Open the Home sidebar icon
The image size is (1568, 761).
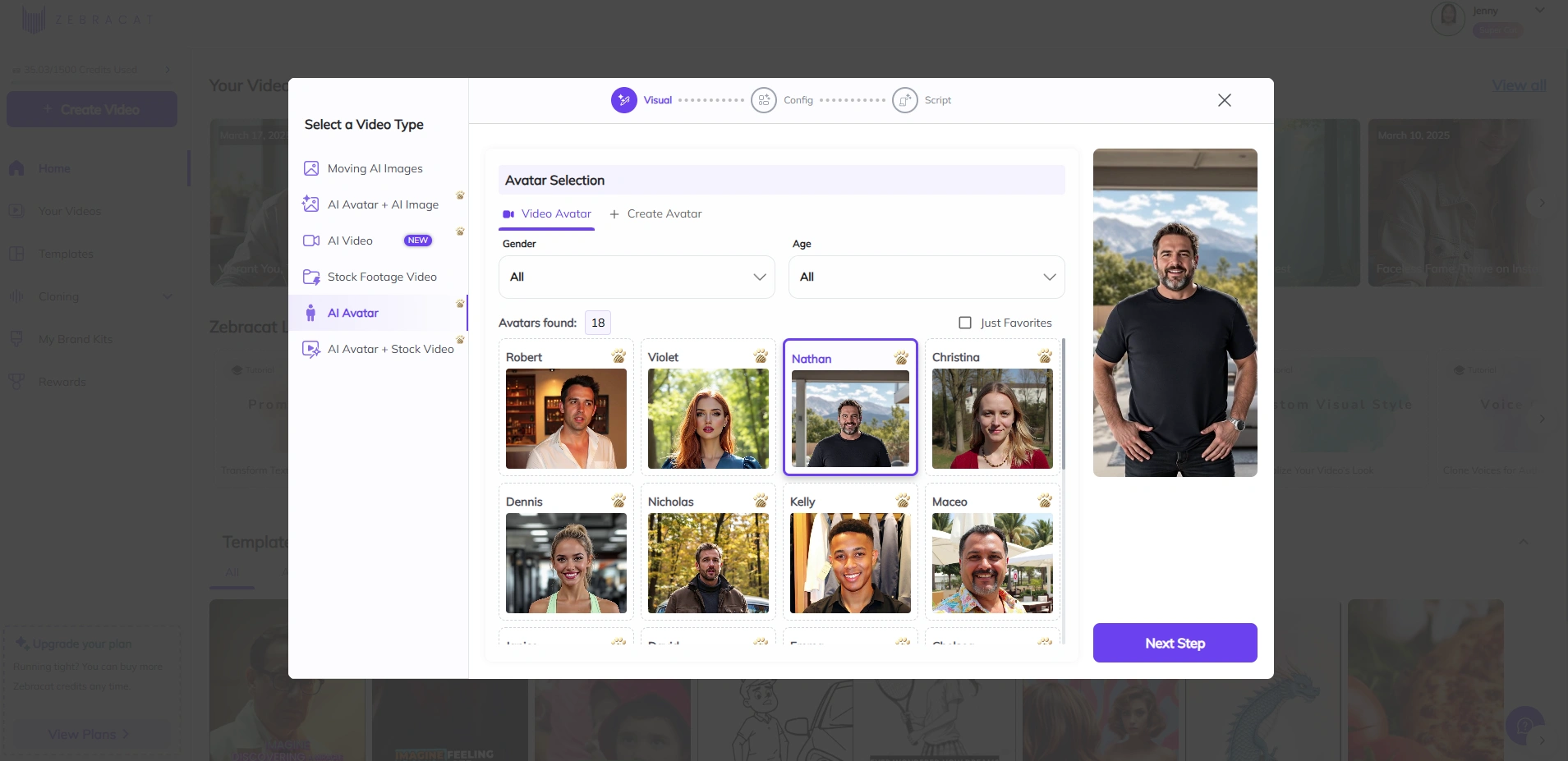[x=16, y=168]
